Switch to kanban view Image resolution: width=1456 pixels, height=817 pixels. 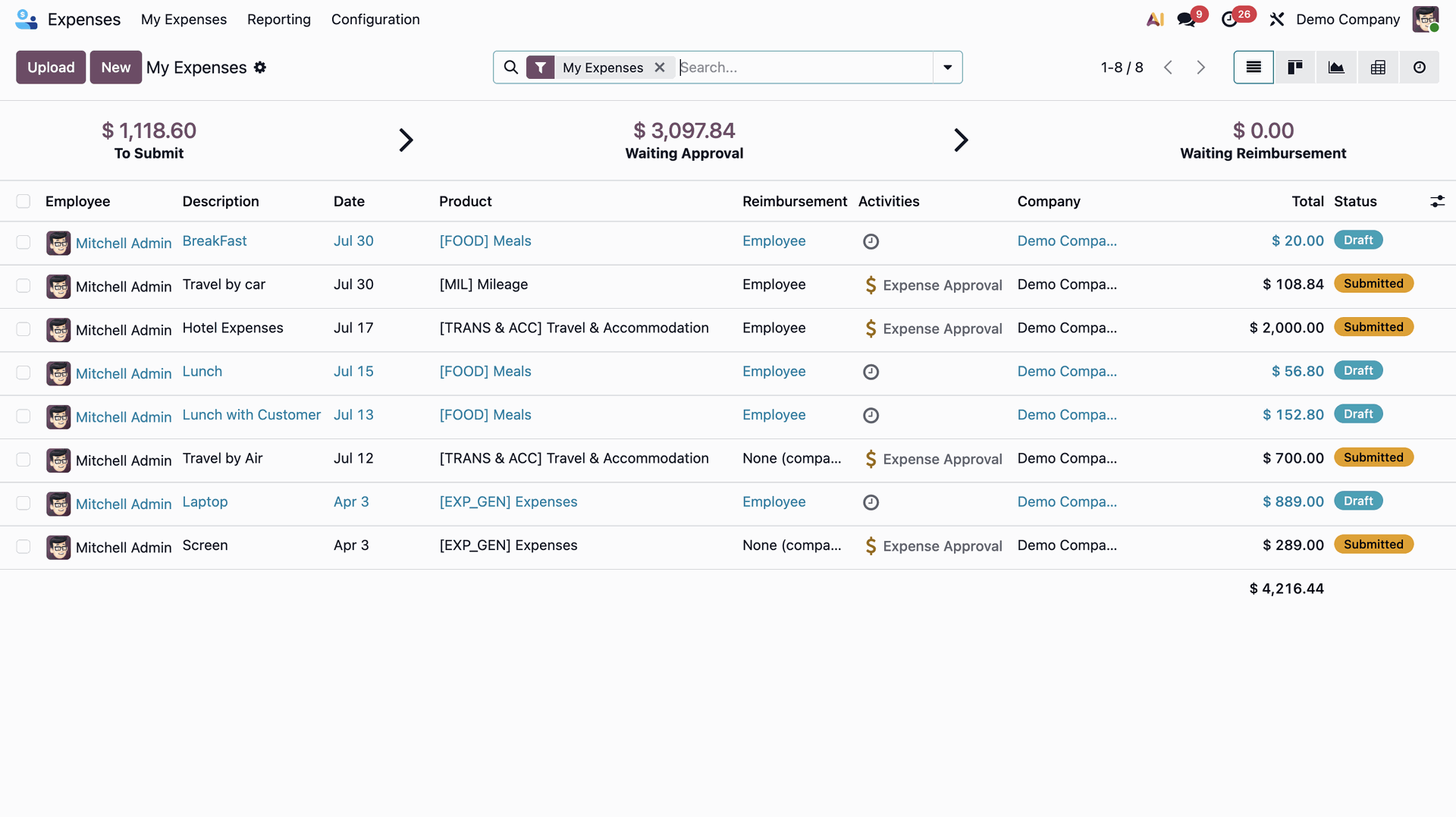1295,68
